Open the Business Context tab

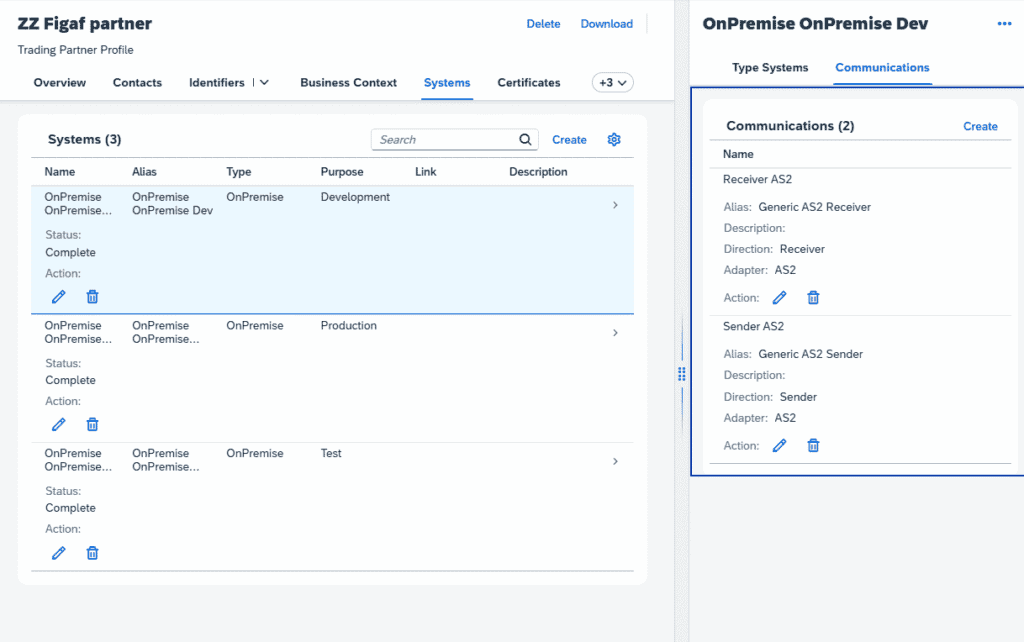(x=348, y=83)
